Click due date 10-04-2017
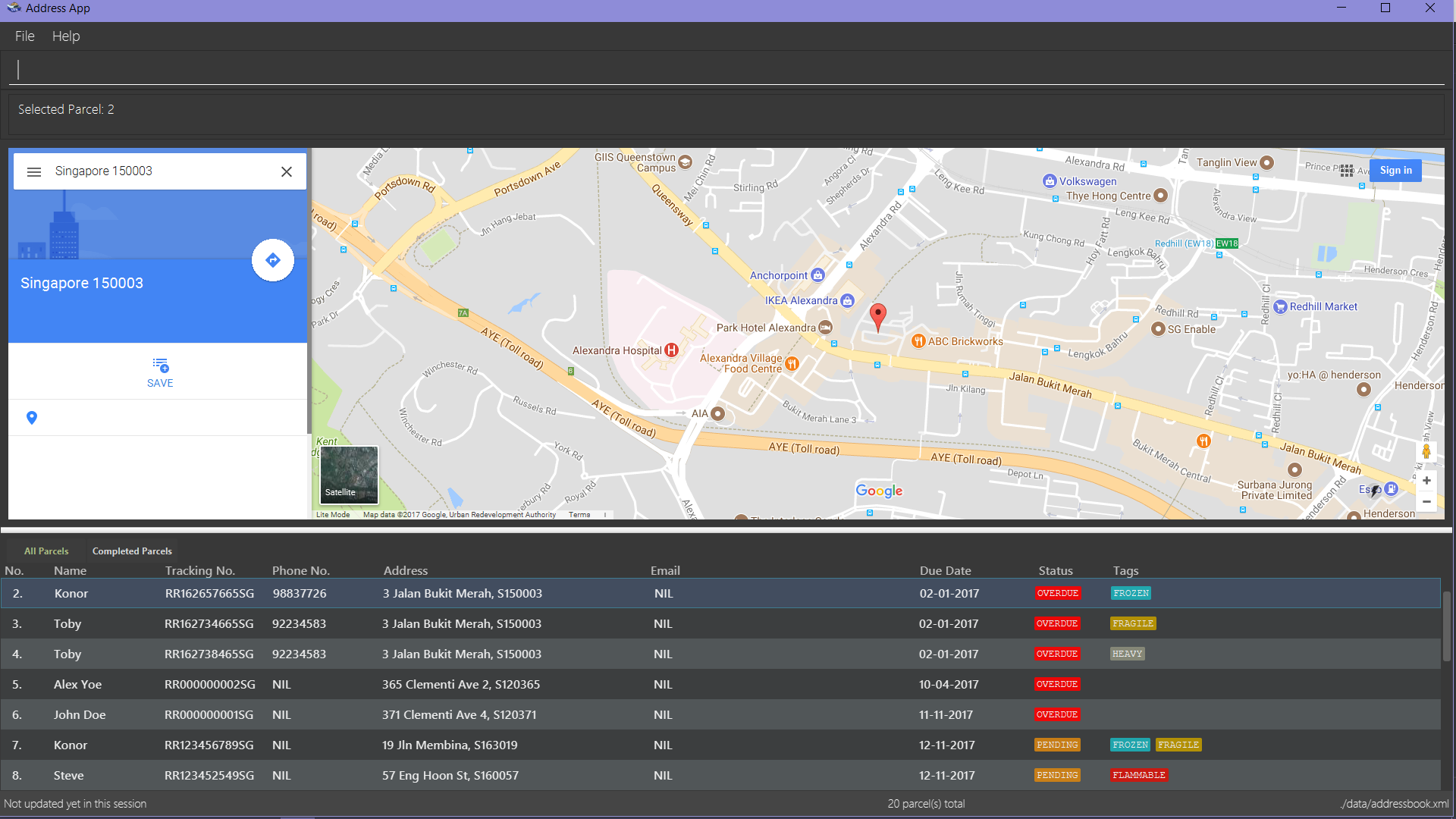Screen dimensions: 1456x819 pos(949,685)
